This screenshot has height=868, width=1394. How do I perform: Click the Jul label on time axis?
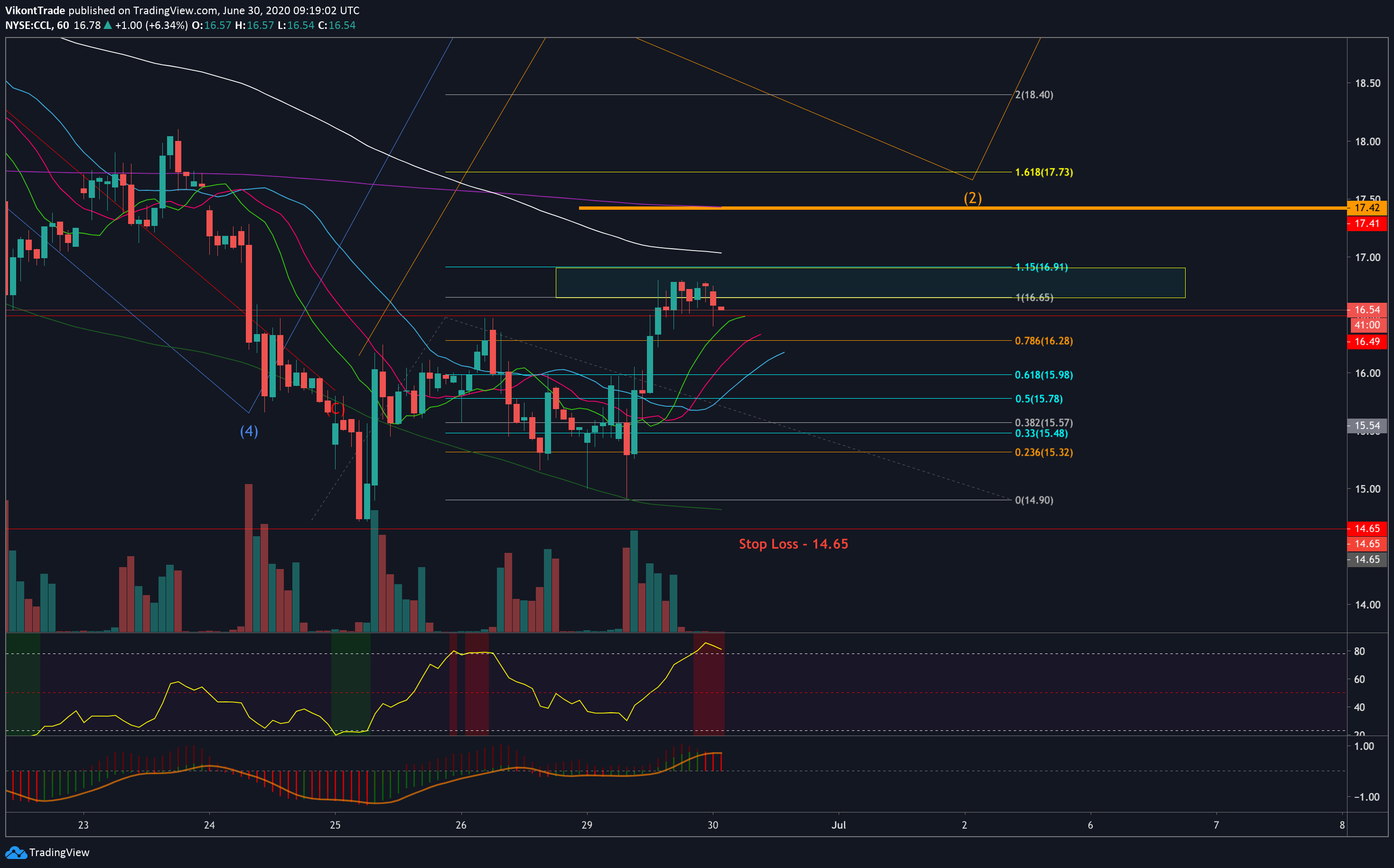(838, 825)
